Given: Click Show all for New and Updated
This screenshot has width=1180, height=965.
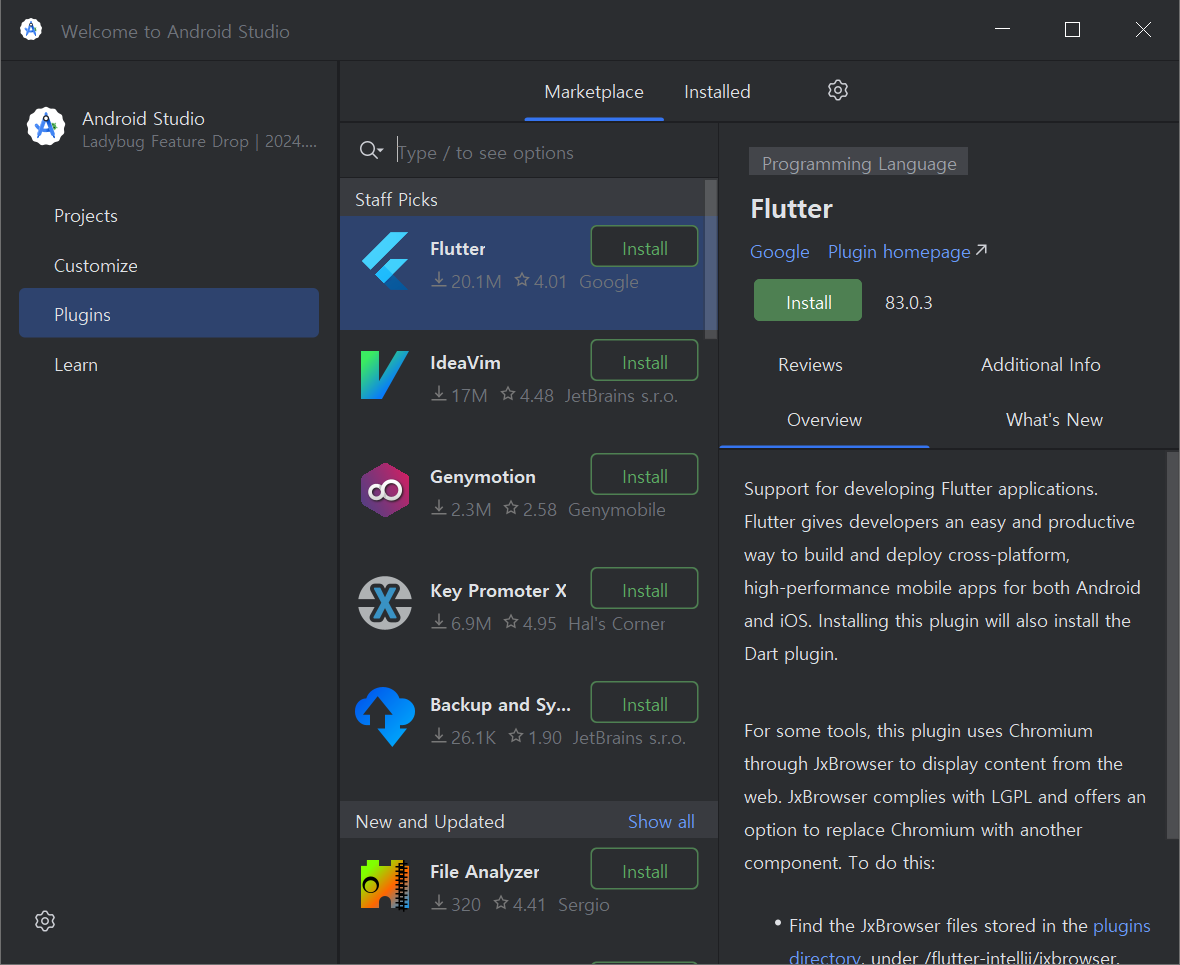Looking at the screenshot, I should (x=661, y=822).
